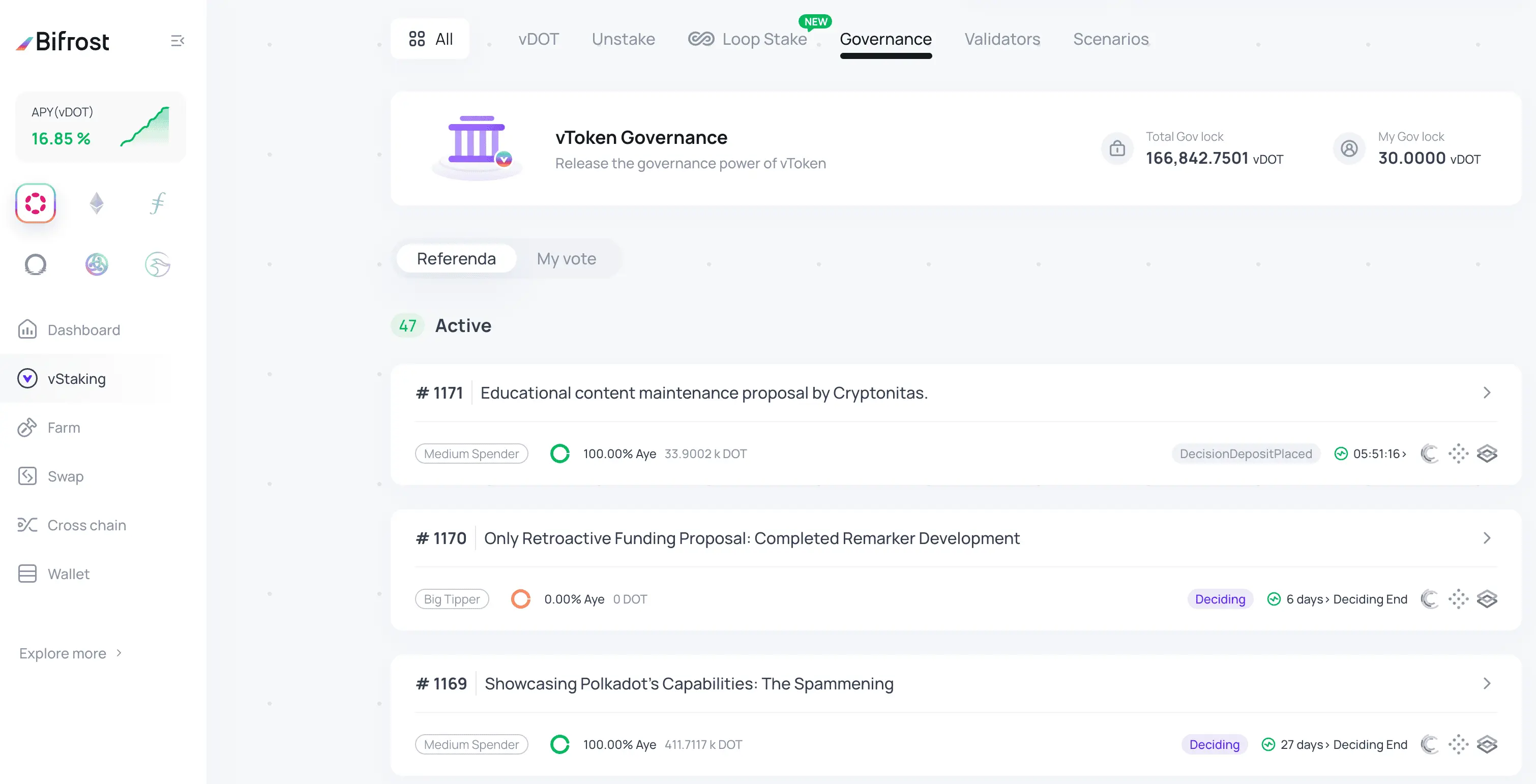Select the green bird network icon
Viewport: 1536px width, 784px height.
158,264
